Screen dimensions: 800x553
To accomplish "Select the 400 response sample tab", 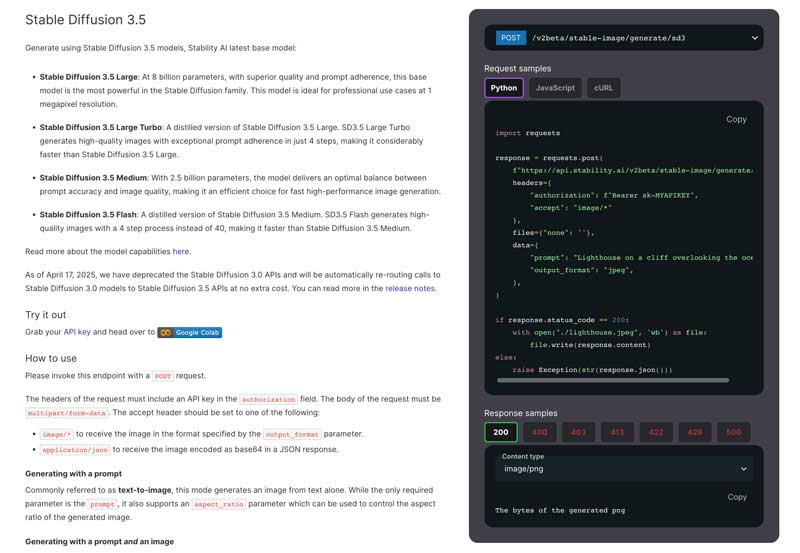I will pyautogui.click(x=539, y=432).
